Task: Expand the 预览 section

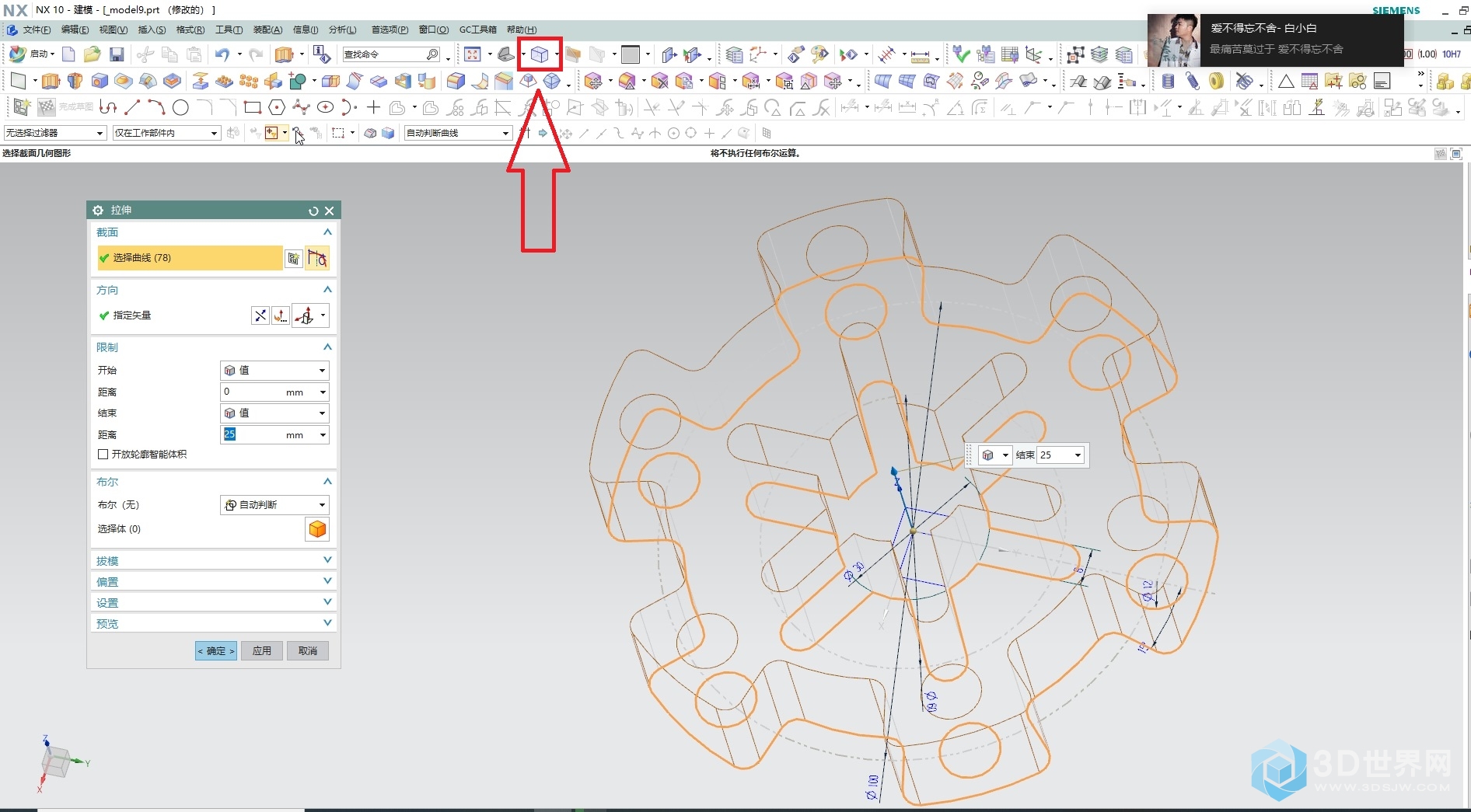Action: [x=327, y=623]
